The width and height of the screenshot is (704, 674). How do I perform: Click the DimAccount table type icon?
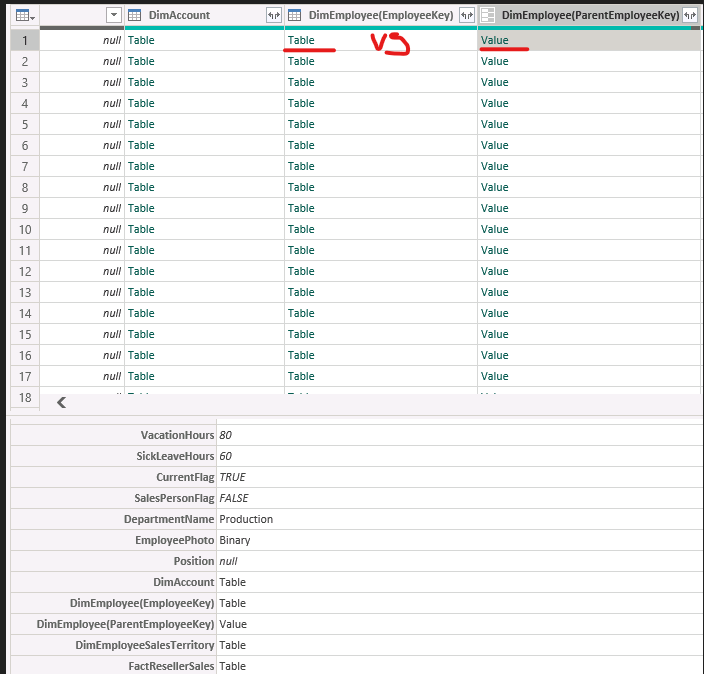tap(134, 15)
